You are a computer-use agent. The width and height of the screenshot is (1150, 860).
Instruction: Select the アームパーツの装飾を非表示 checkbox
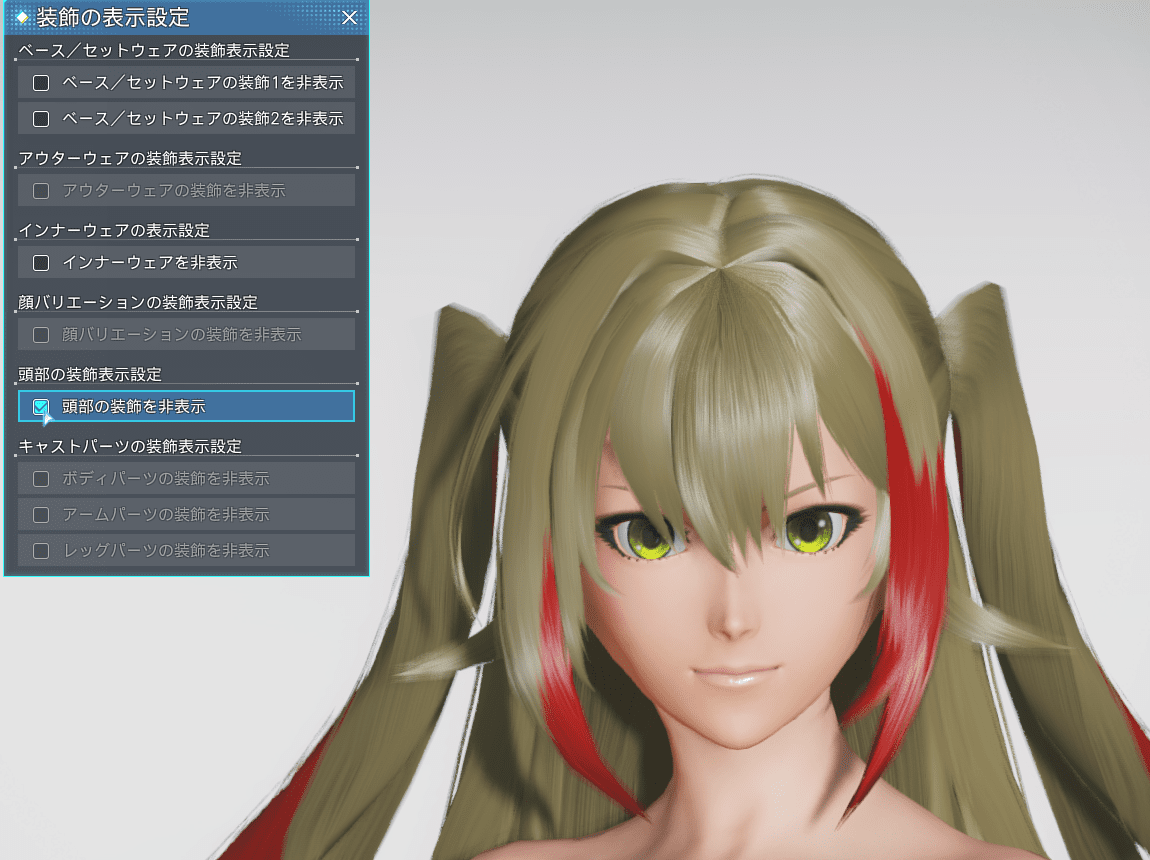(41, 515)
